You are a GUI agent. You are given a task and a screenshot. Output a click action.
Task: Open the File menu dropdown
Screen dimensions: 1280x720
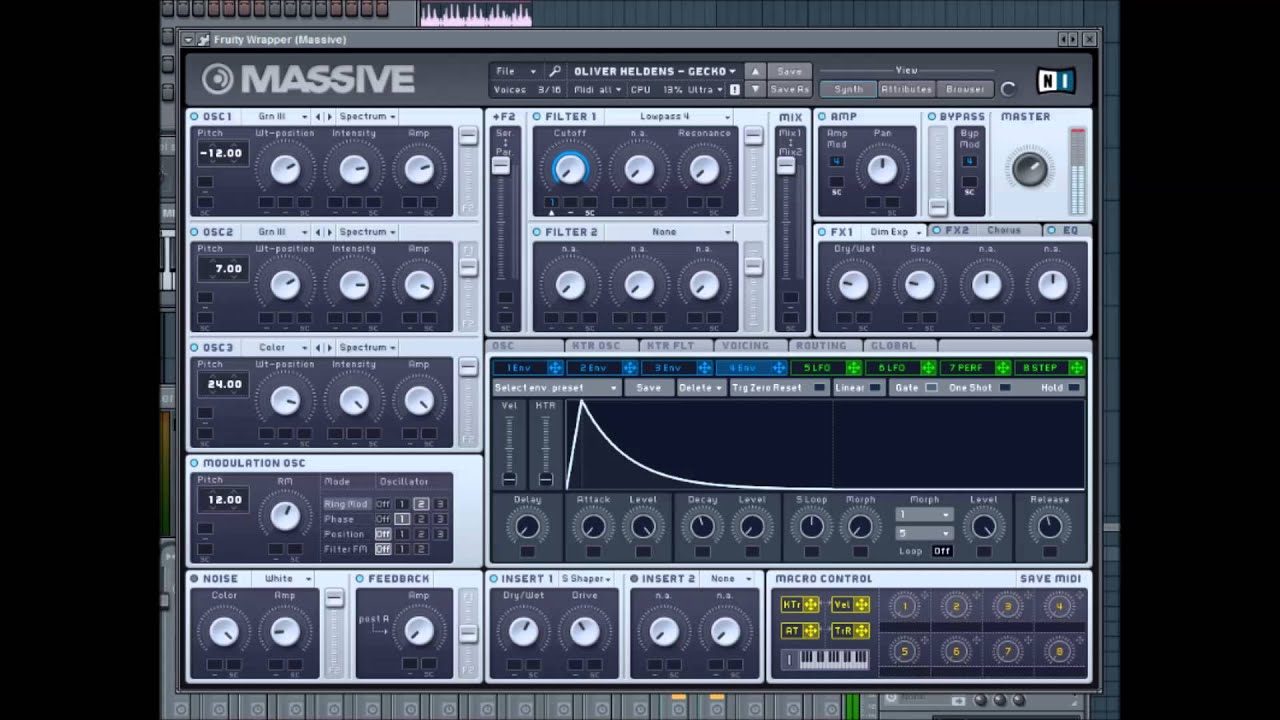[x=516, y=71]
